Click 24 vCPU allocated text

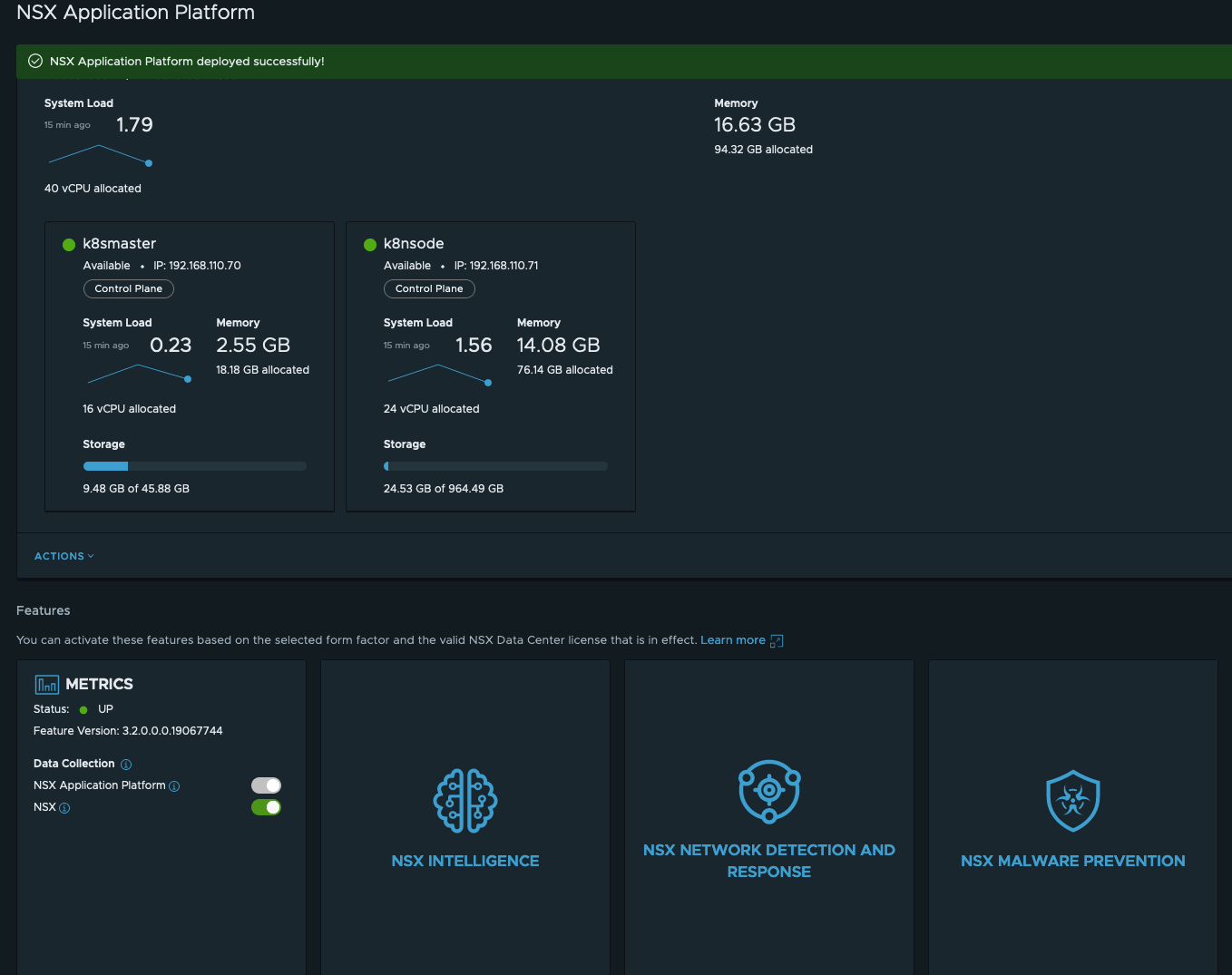click(431, 409)
